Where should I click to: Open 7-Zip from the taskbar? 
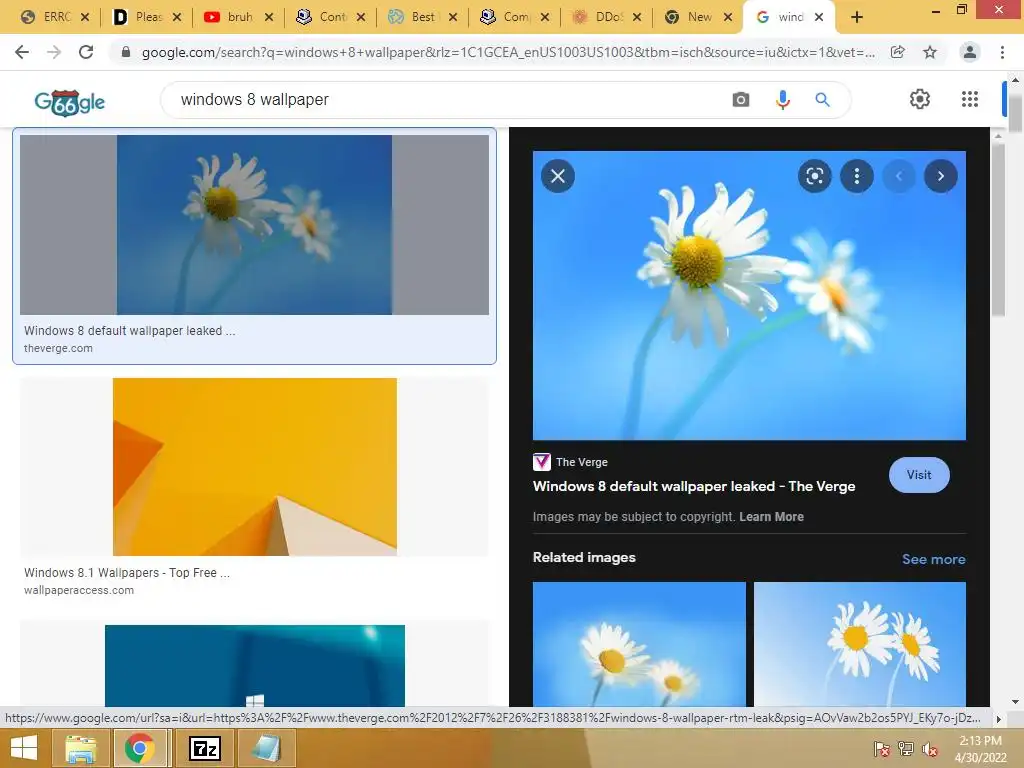click(x=204, y=748)
